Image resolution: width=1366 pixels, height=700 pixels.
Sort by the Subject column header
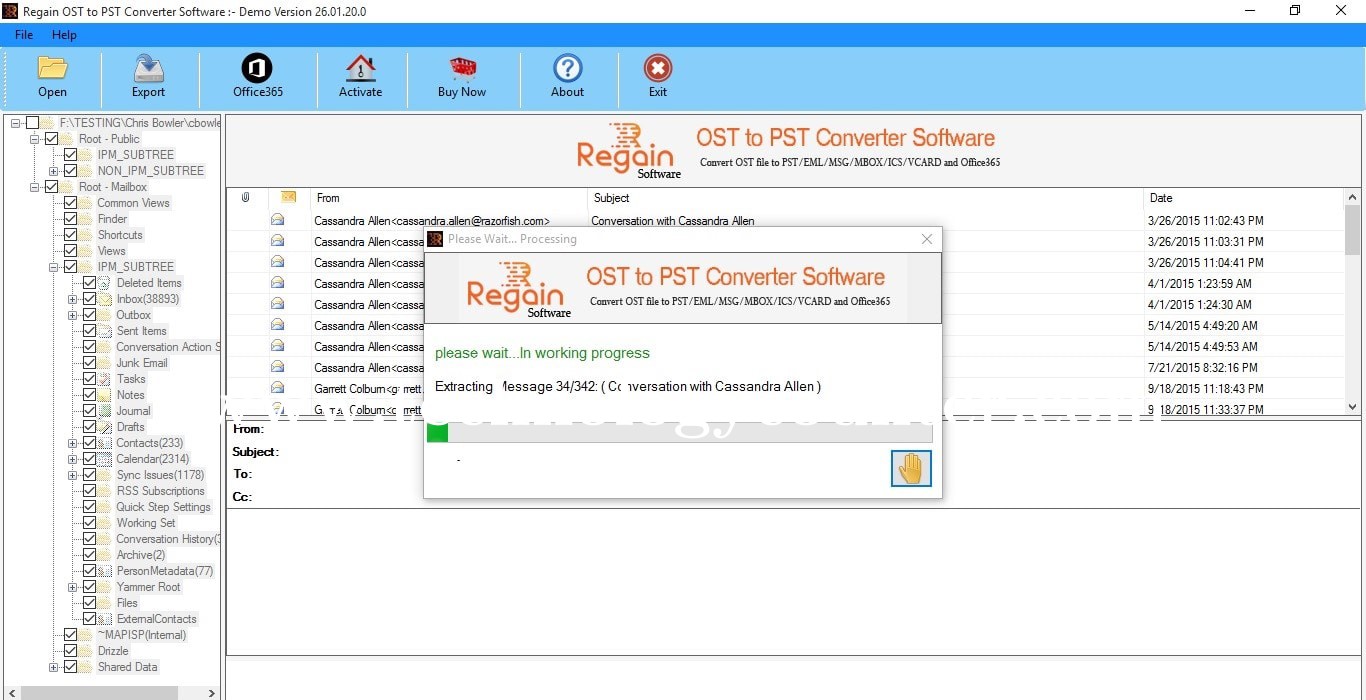[x=866, y=198]
